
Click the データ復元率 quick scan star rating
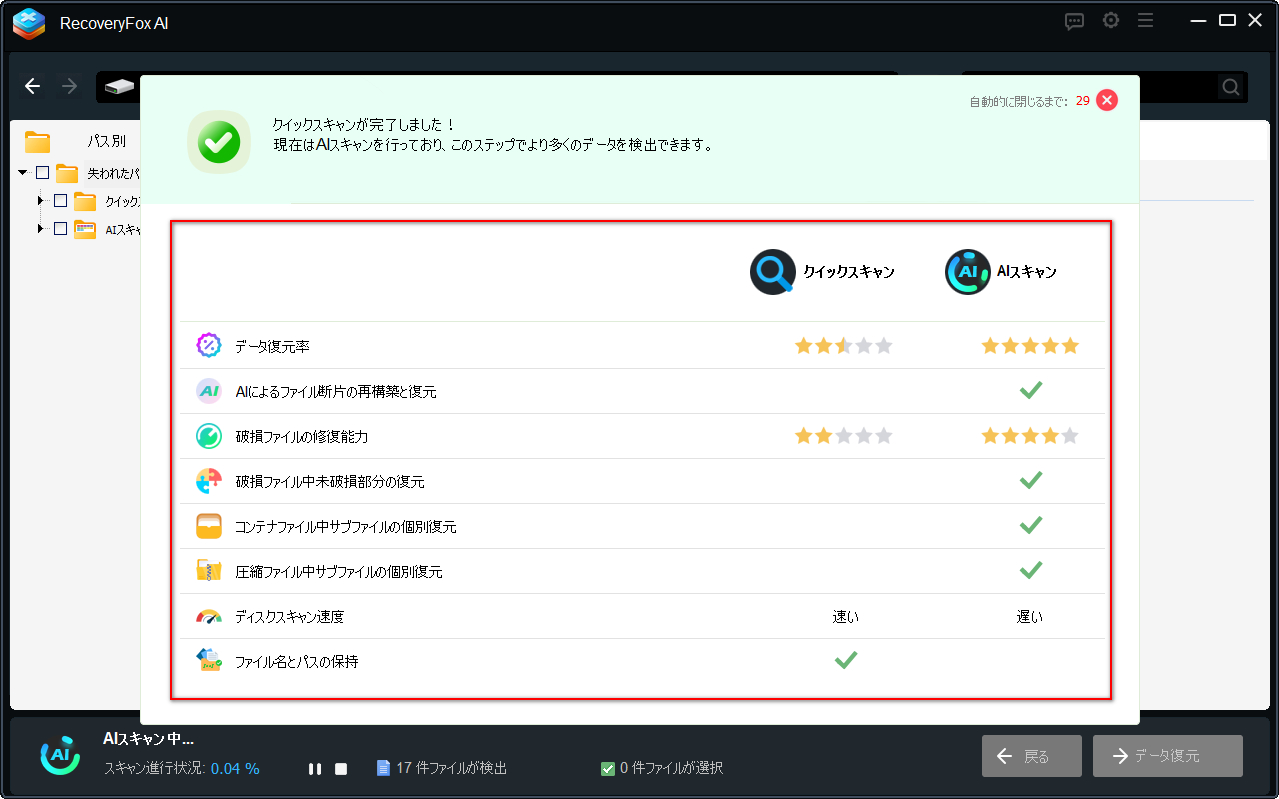point(843,346)
